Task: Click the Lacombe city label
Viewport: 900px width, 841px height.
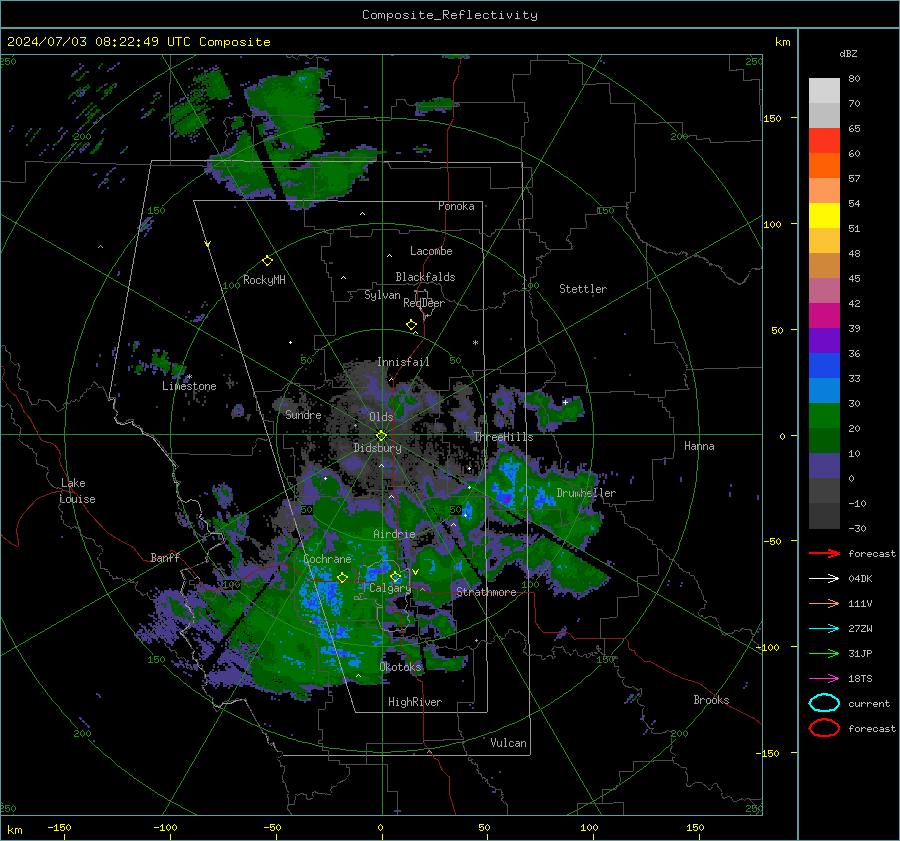Action: pyautogui.click(x=431, y=251)
